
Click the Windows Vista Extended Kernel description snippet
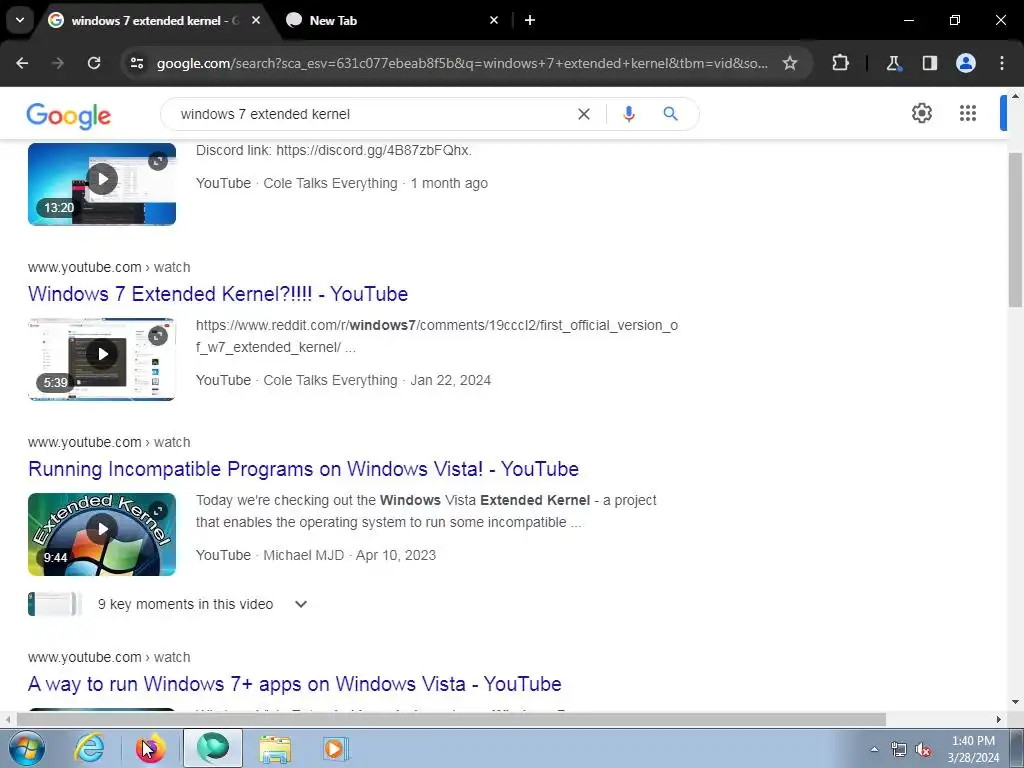pos(426,511)
